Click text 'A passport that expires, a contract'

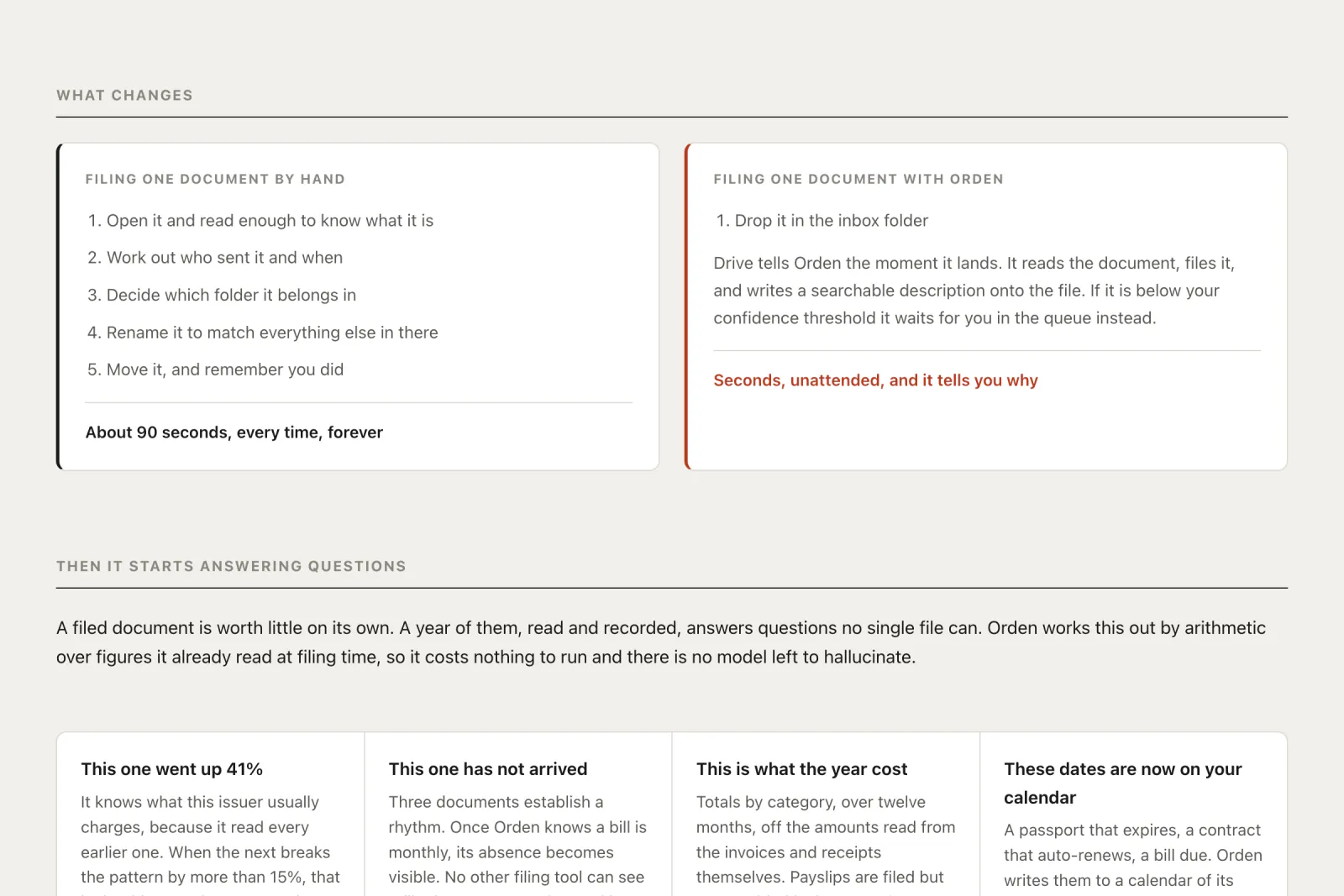pyautogui.click(x=1132, y=830)
